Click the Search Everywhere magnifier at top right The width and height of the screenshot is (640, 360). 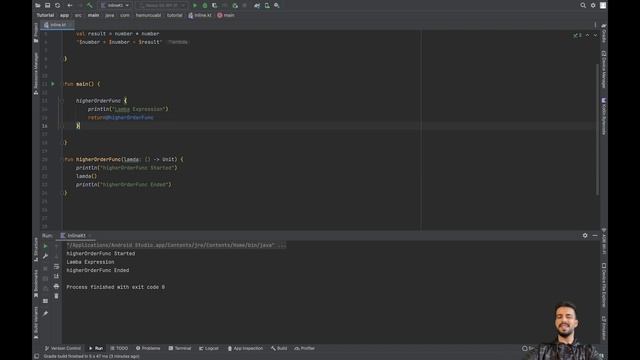point(583,5)
